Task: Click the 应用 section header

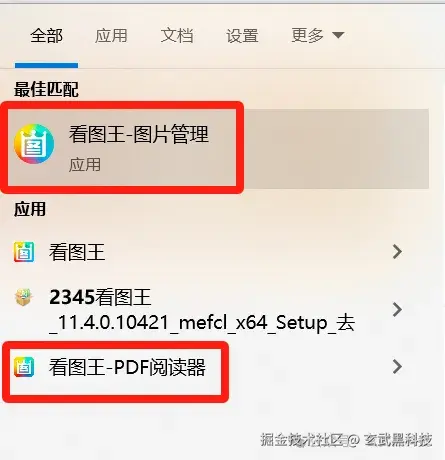Action: pyautogui.click(x=30, y=209)
